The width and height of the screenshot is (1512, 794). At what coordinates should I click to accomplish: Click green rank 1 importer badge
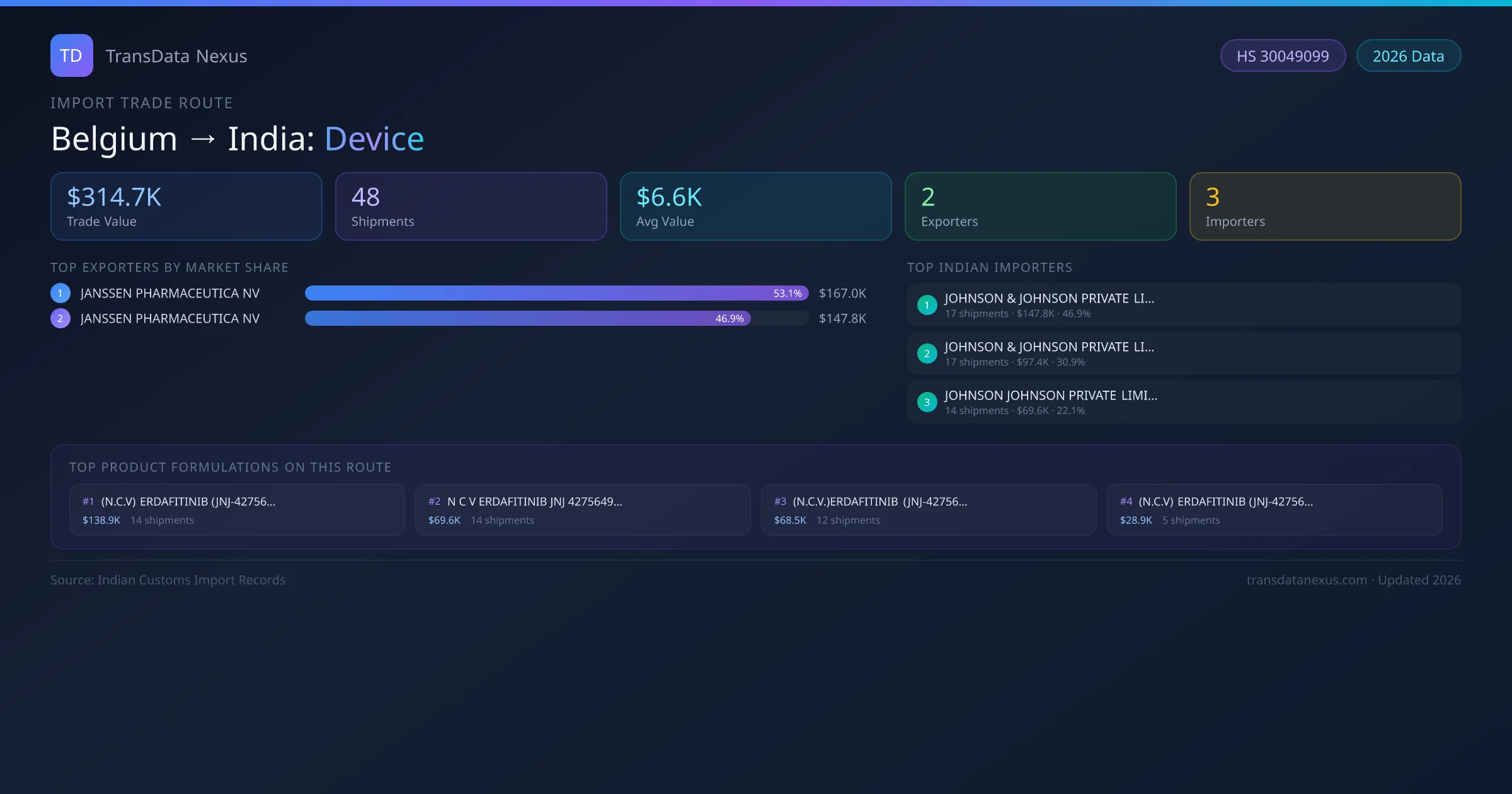(927, 305)
